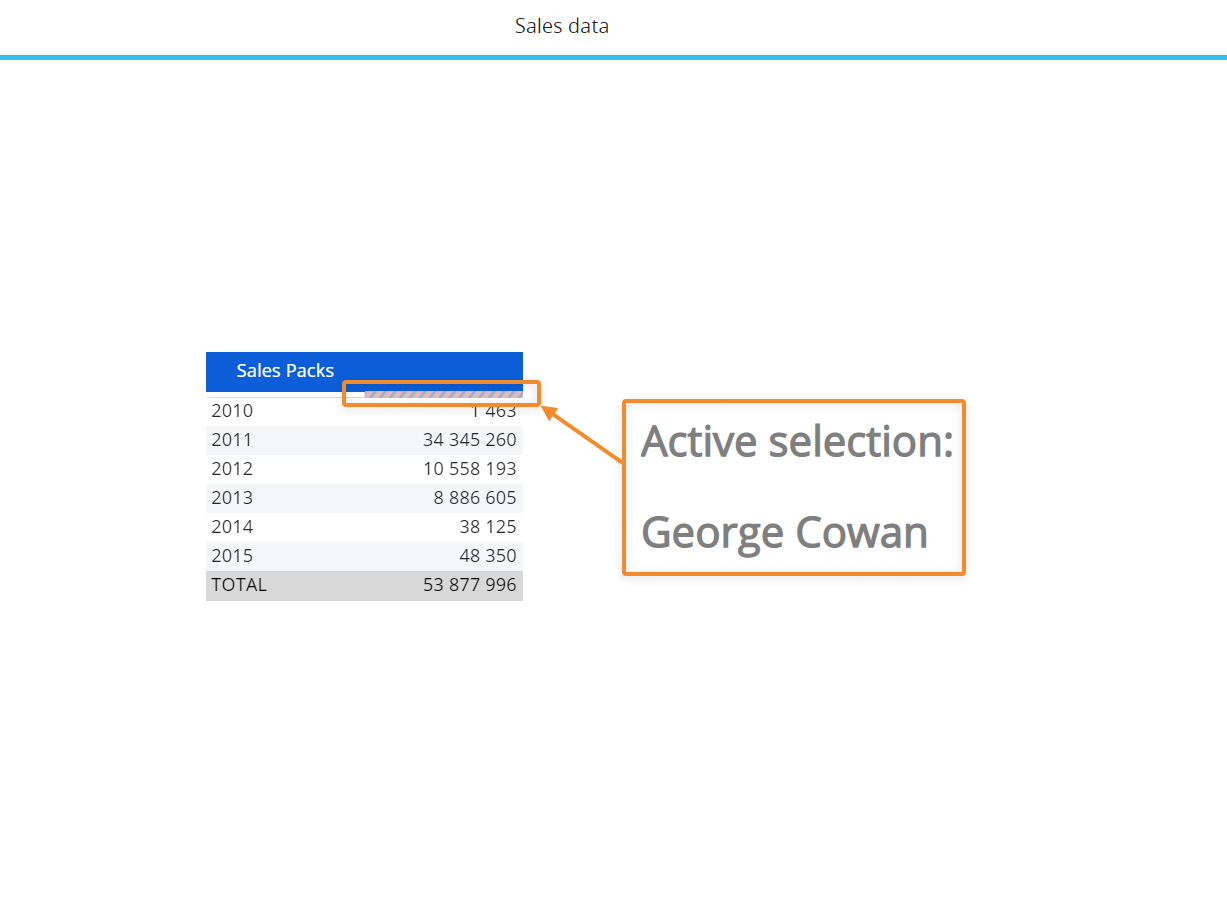
Task: Select the 2010 year row label
Action: (232, 411)
